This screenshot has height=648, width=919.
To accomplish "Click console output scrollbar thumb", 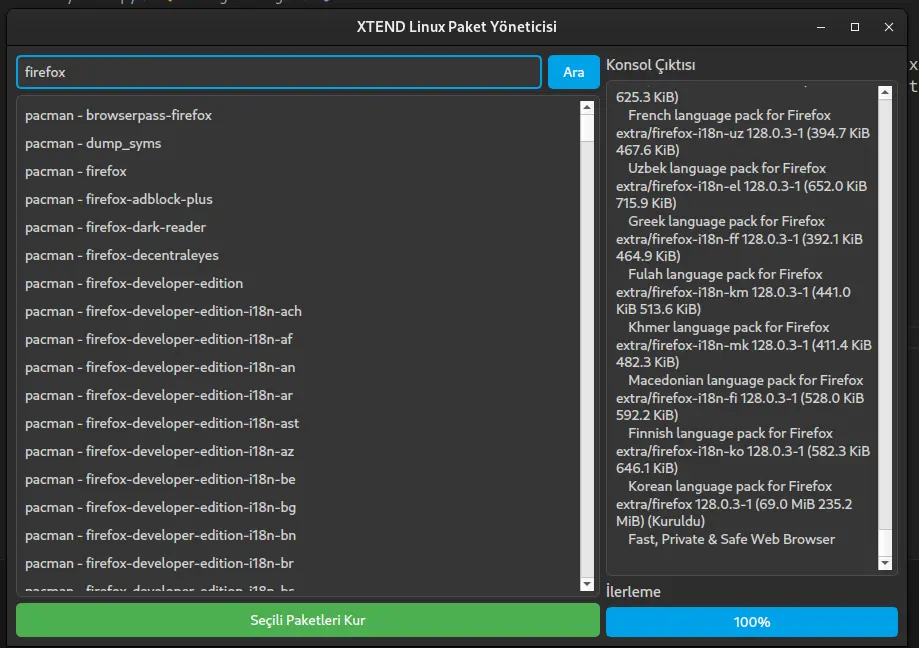I will pos(885,541).
